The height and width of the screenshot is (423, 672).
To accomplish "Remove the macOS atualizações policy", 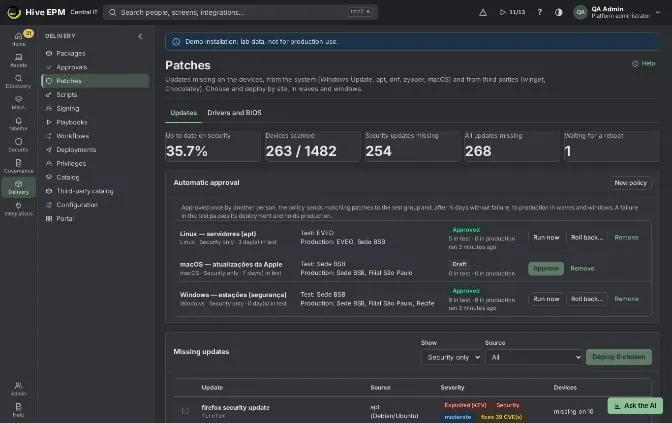I will tap(582, 269).
